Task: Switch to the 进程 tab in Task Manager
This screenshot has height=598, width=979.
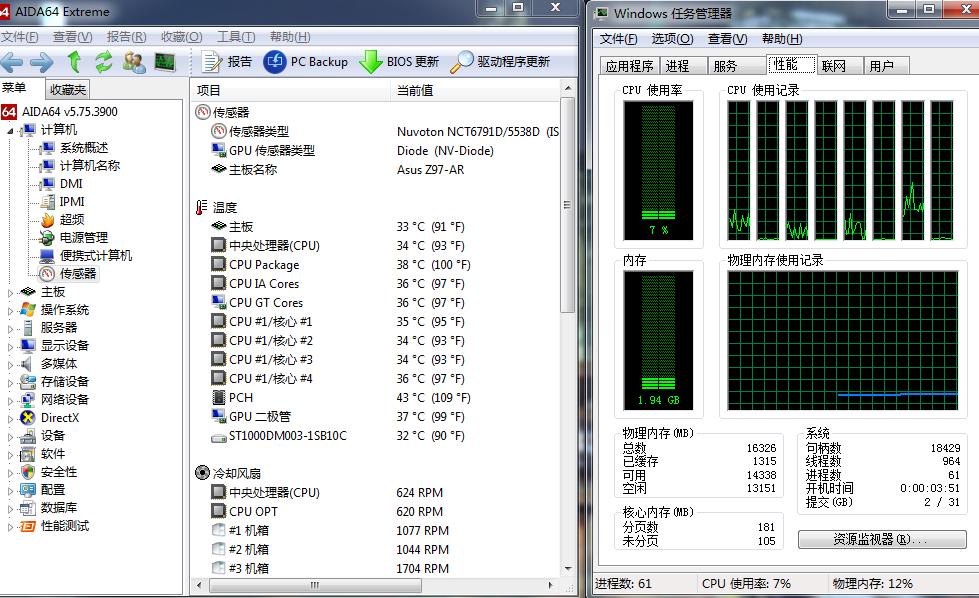Action: click(x=681, y=65)
